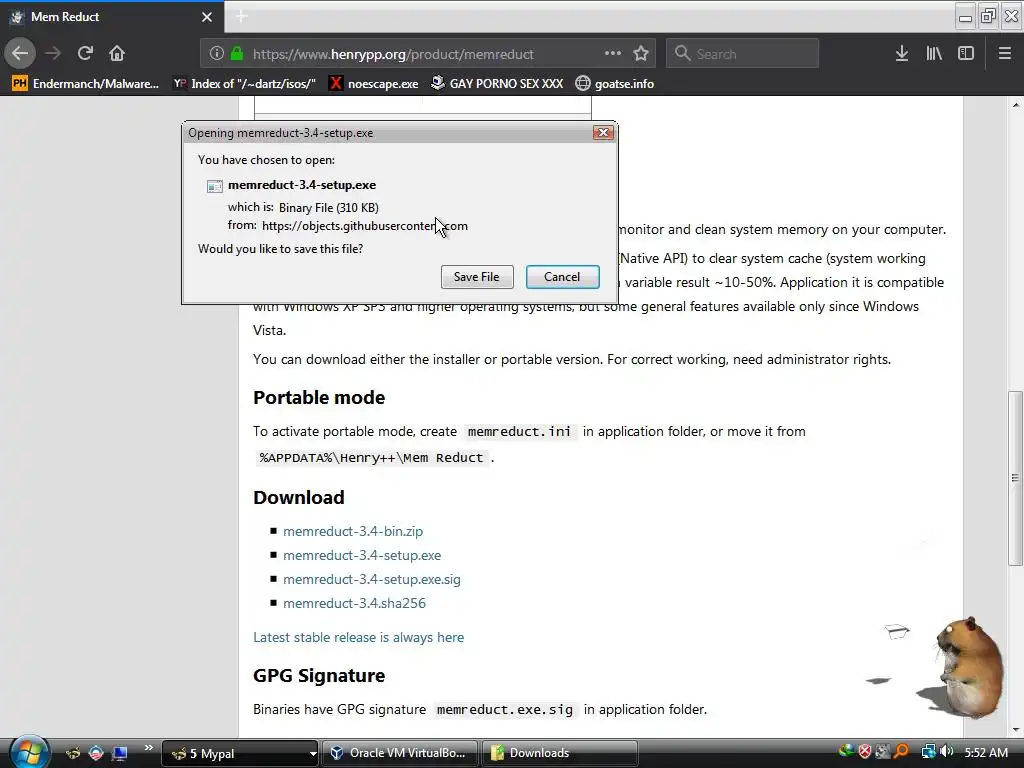
Task: Click the page vertical scrollbar thumb
Action: point(1015,478)
